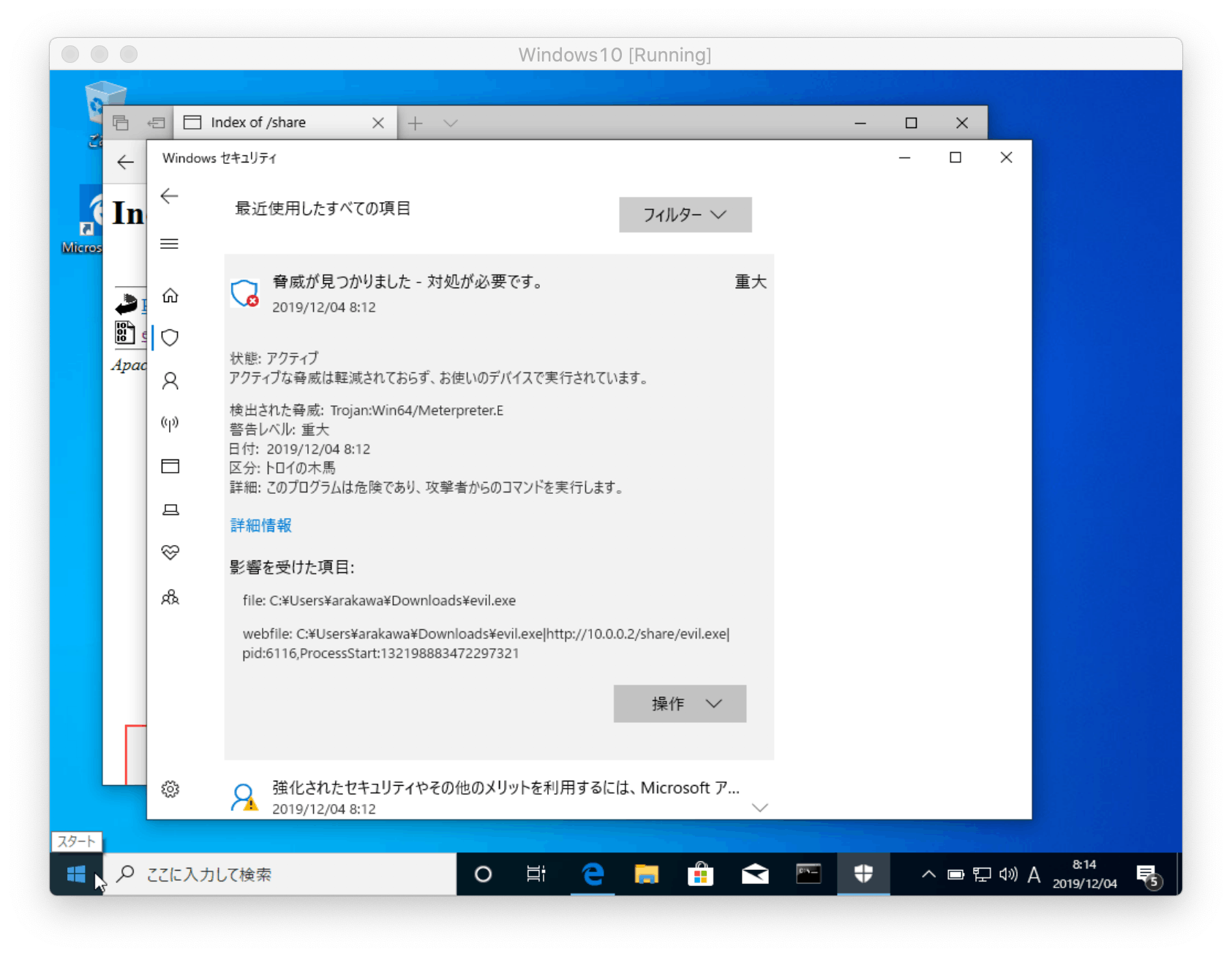Screen dimensions: 1232x957
Task: Click the back arrow in Windows Security
Action: [169, 196]
